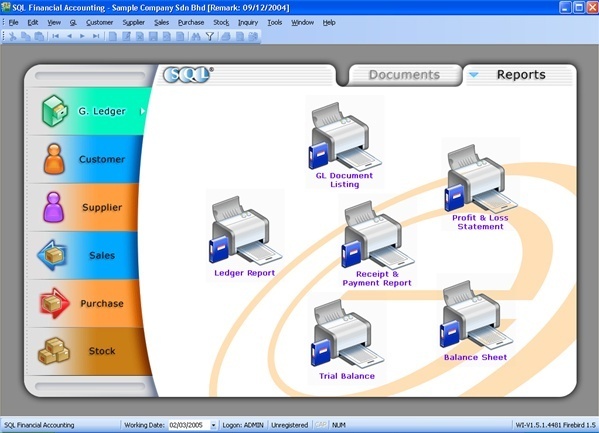Click the New document toolbar icon
This screenshot has width=599, height=433.
tap(113, 36)
